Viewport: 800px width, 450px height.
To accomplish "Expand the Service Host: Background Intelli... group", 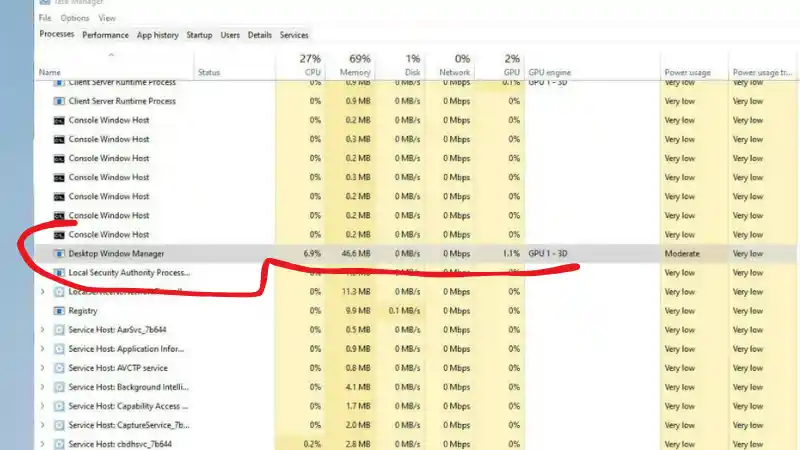I will (x=43, y=387).
